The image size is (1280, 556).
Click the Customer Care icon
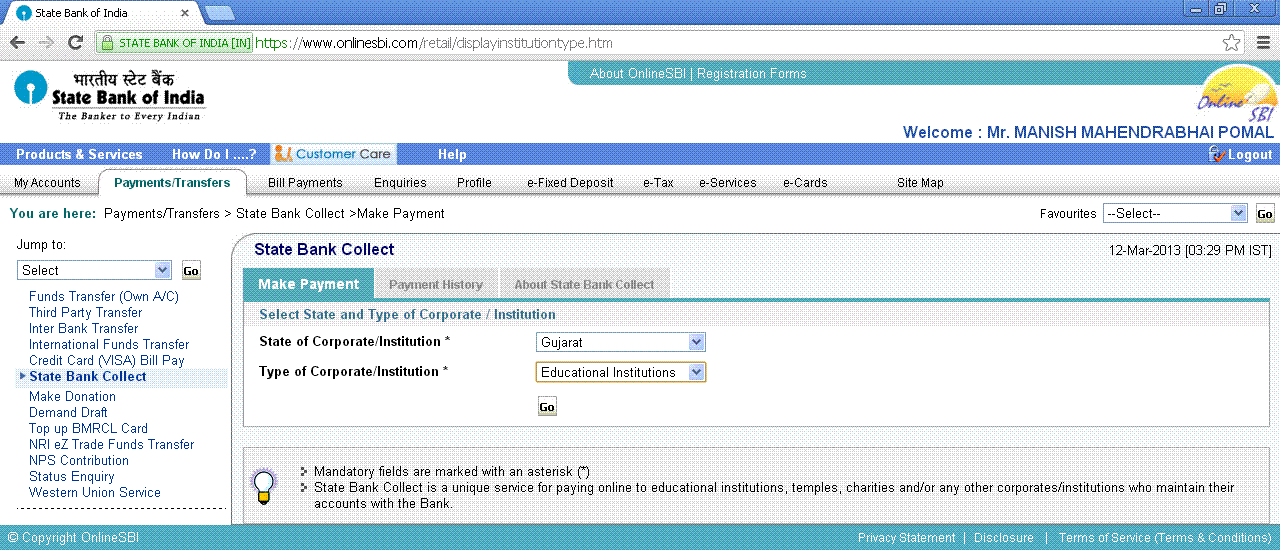[x=284, y=154]
